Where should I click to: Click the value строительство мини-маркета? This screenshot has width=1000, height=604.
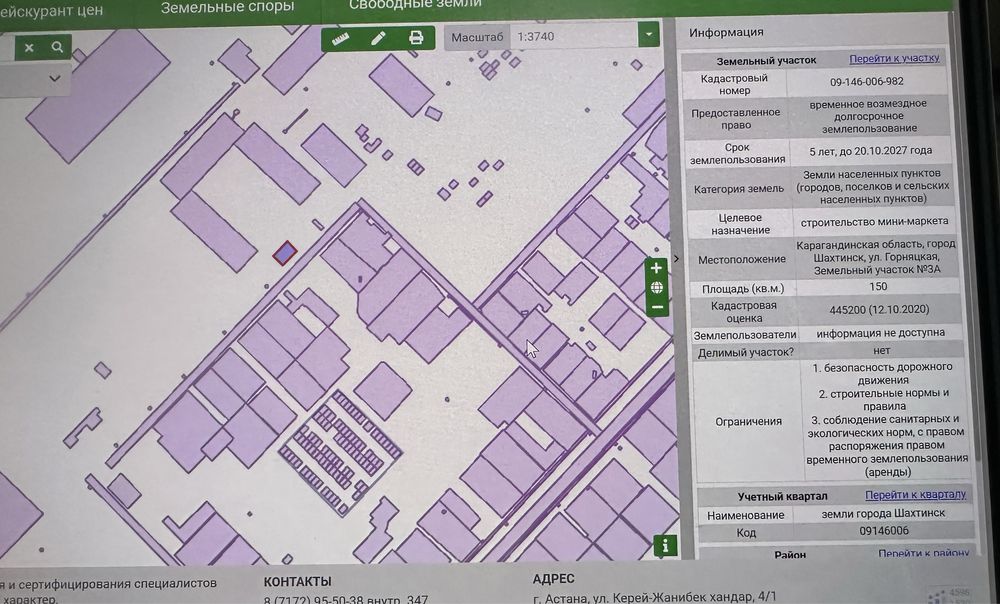pos(874,222)
